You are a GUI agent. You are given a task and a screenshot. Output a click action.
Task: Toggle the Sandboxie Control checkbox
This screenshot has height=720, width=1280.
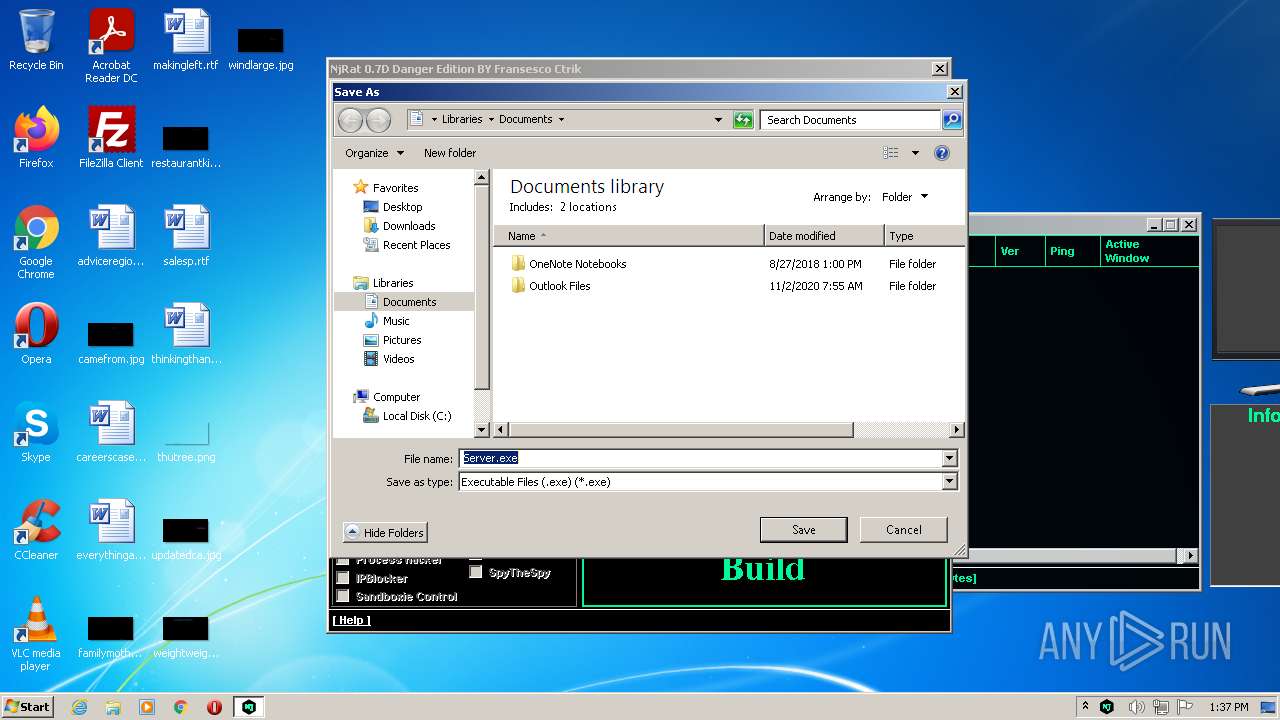[x=343, y=596]
